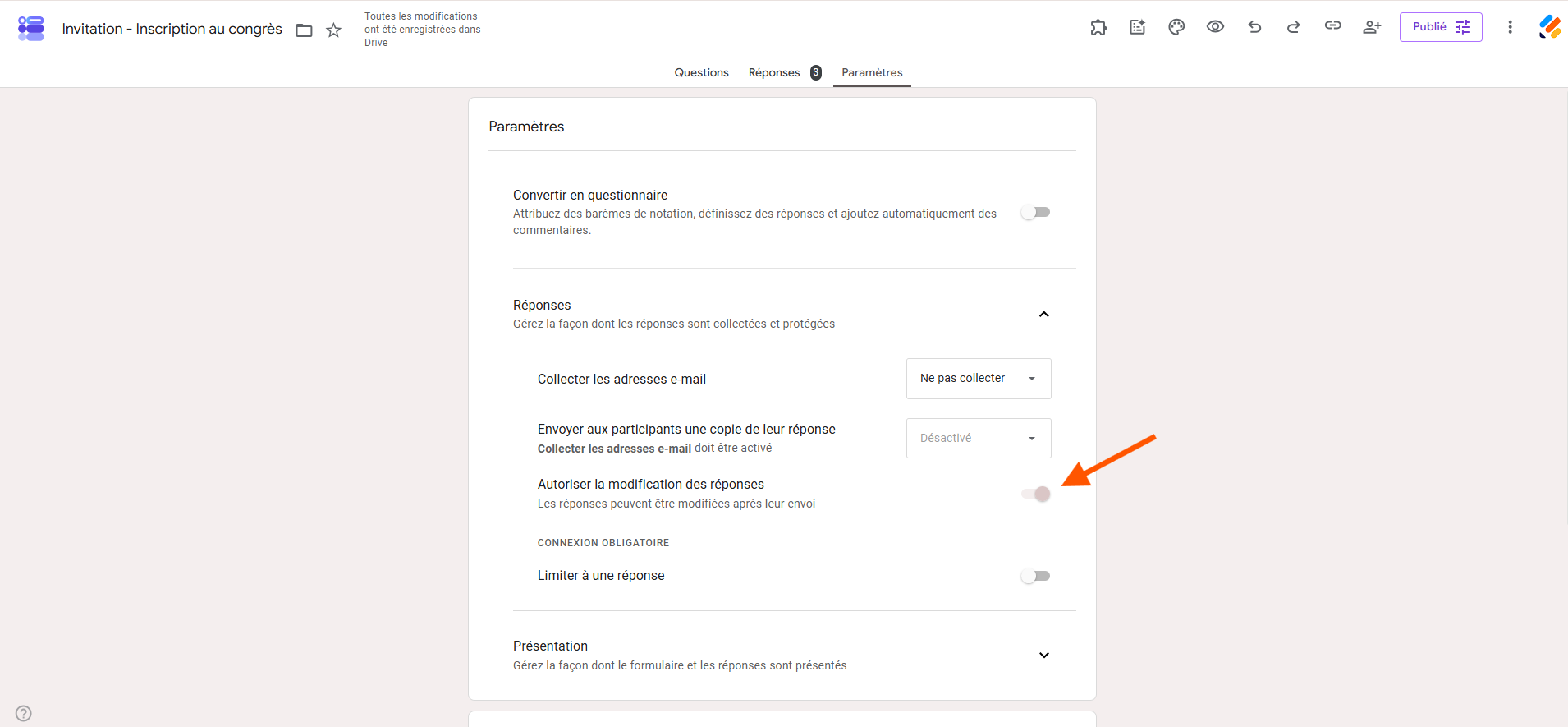This screenshot has width=1568, height=727.
Task: Open the three-dot more options menu
Action: click(1510, 27)
